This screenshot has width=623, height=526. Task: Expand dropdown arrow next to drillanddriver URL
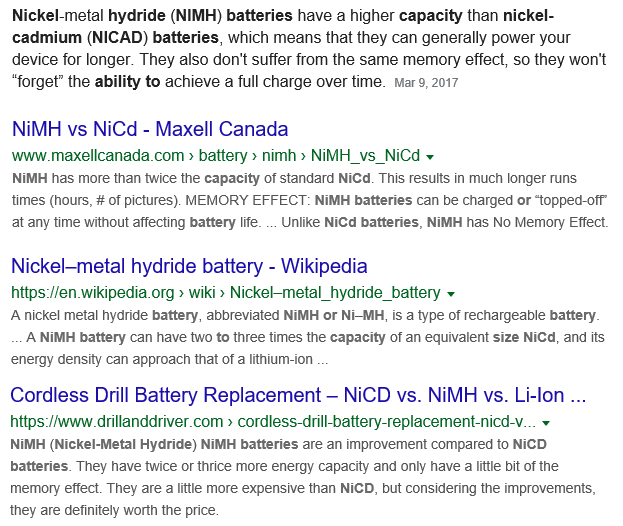tap(546, 423)
